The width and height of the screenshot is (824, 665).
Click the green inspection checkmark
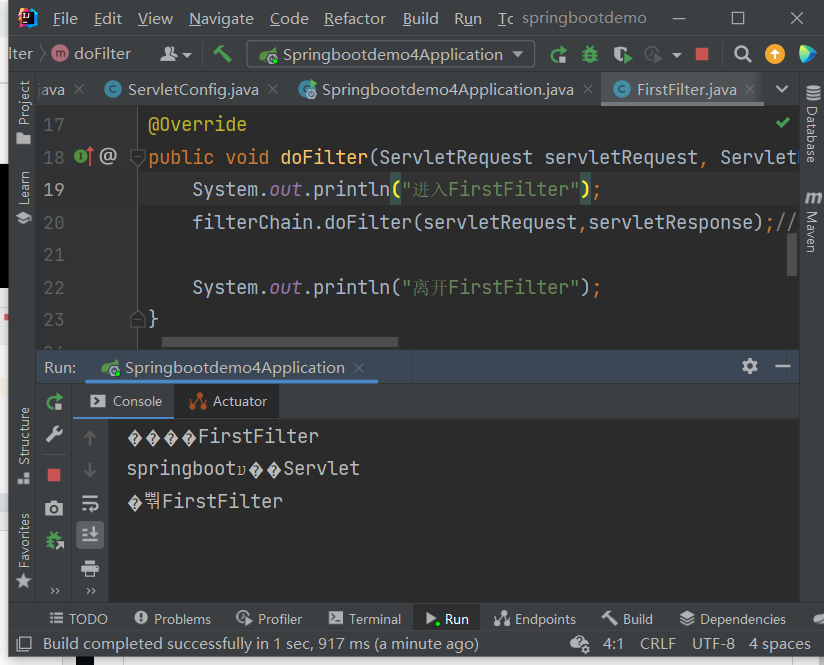[x=783, y=122]
